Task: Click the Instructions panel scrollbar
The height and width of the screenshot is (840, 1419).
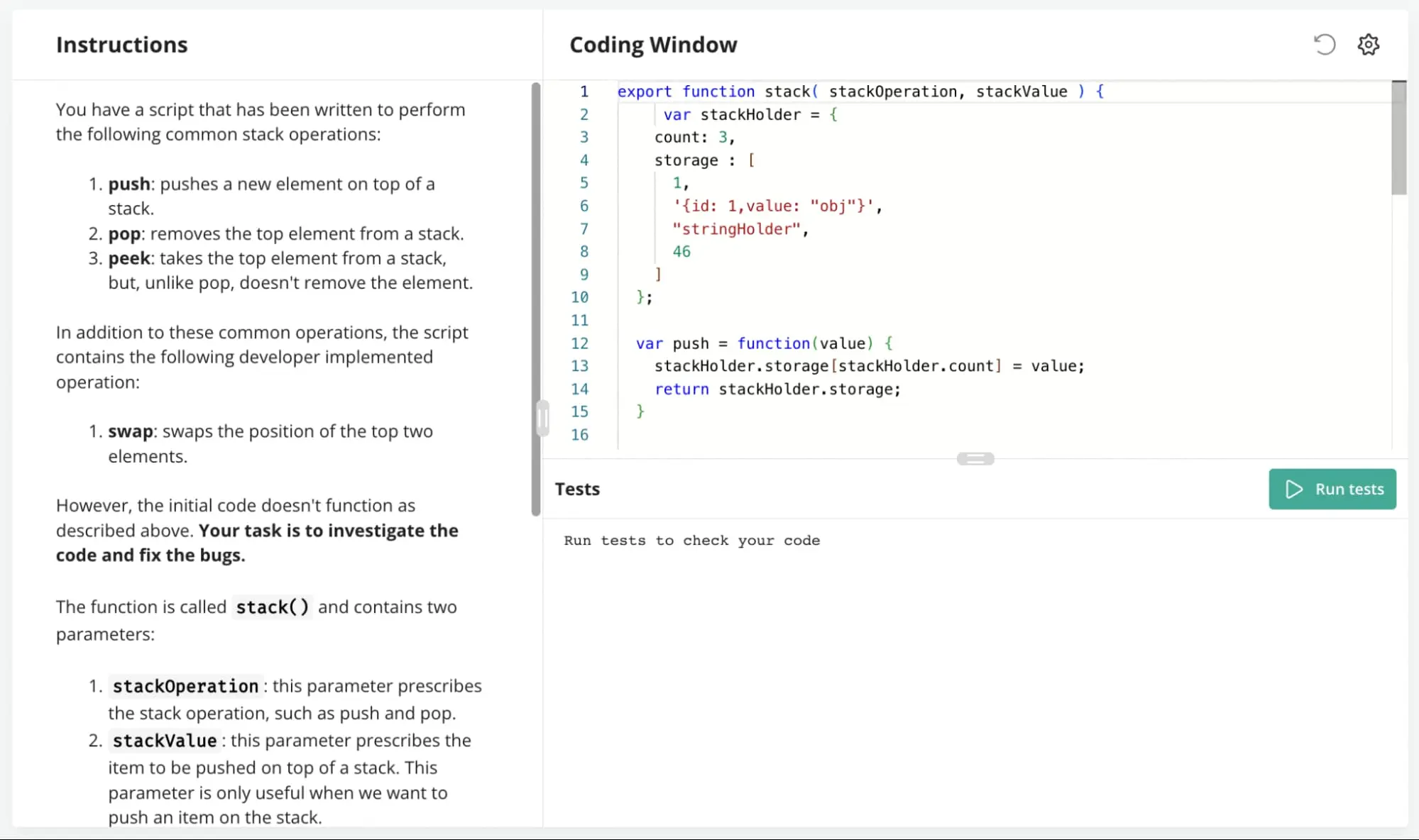Action: [x=535, y=298]
